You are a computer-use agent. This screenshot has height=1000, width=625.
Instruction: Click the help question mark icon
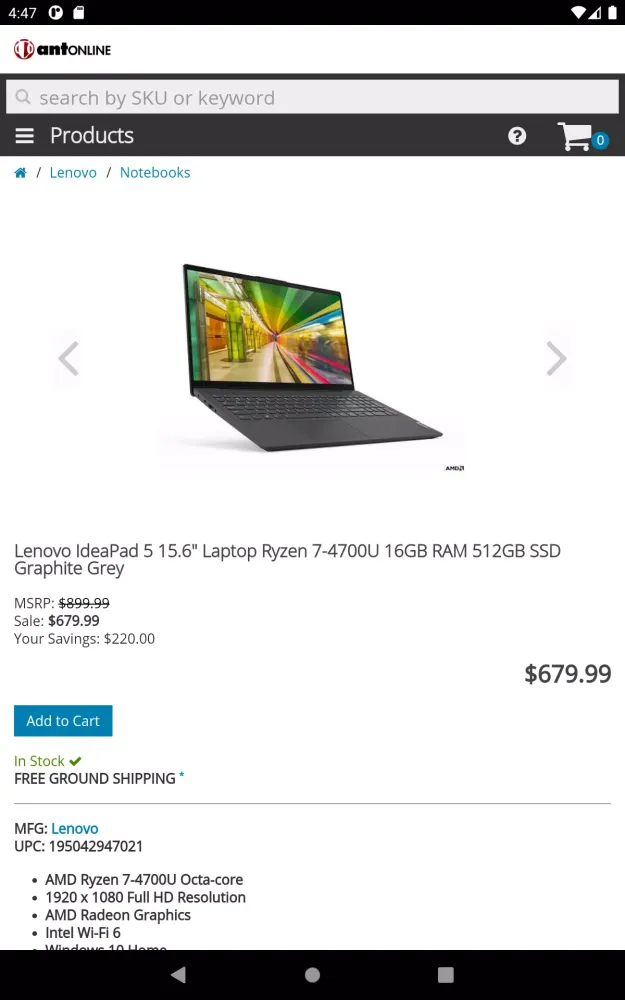tap(517, 135)
